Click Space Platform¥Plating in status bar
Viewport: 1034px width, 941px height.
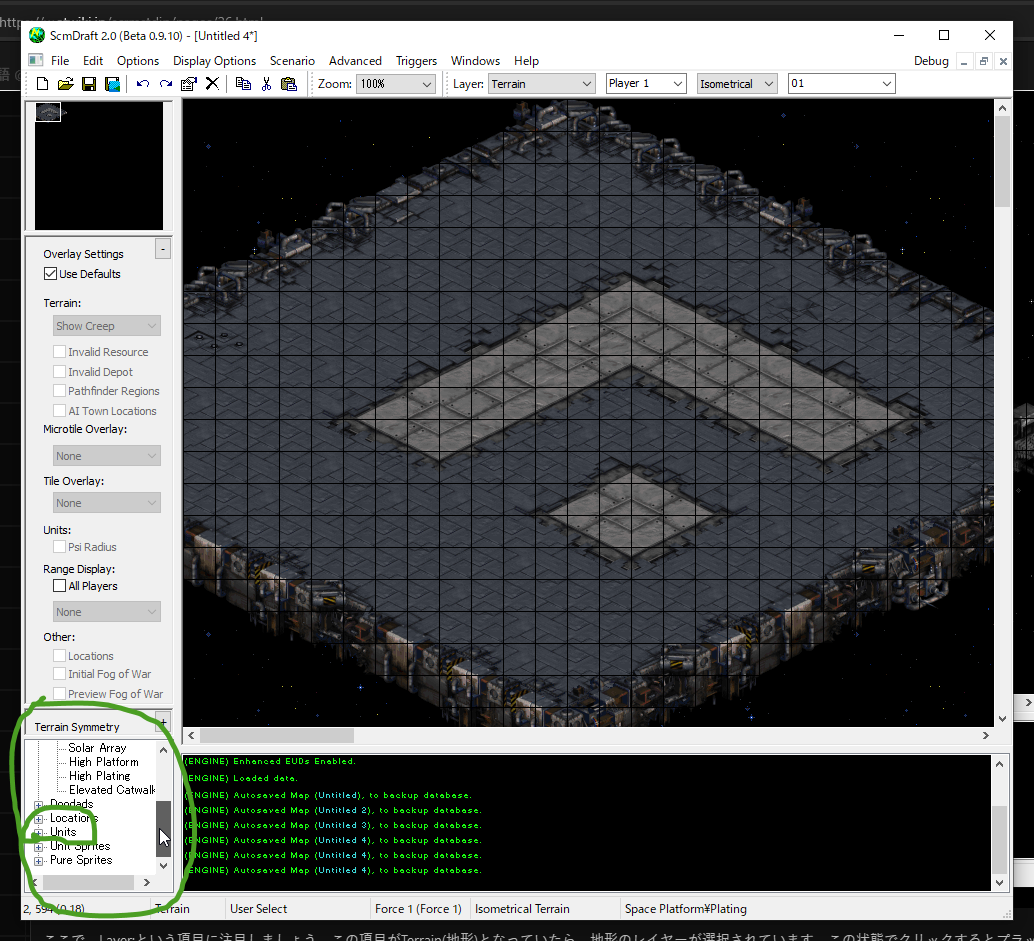[x=686, y=909]
